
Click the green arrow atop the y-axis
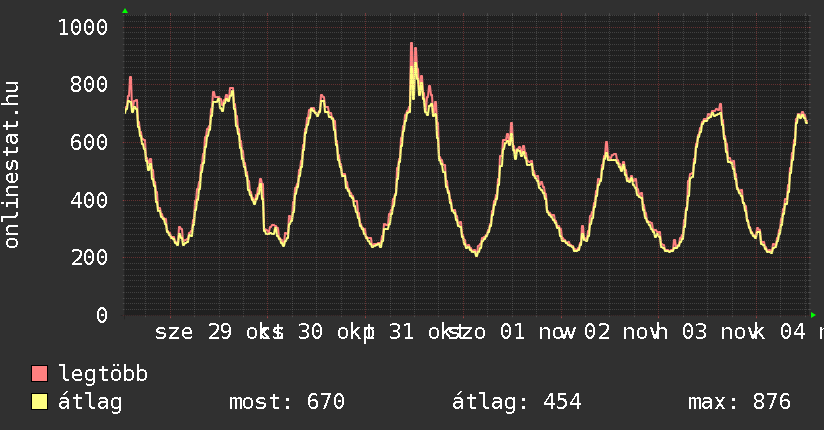124,11
